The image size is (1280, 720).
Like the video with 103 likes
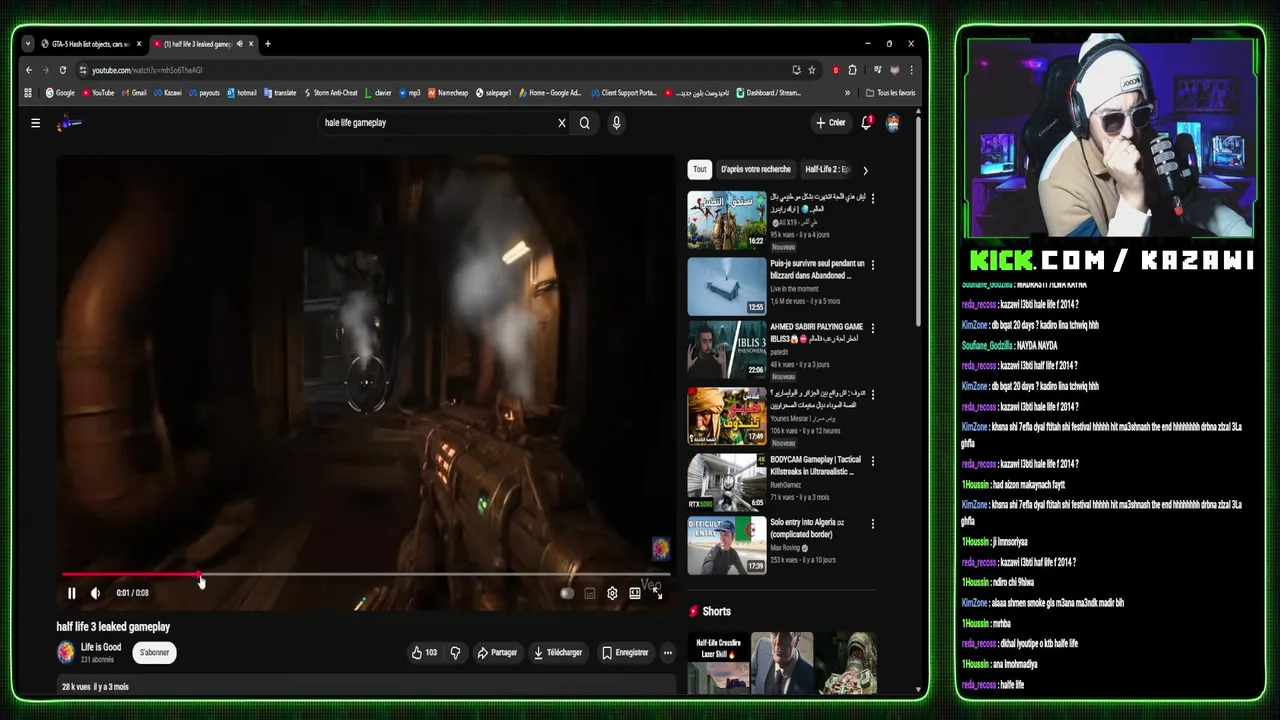coord(424,653)
